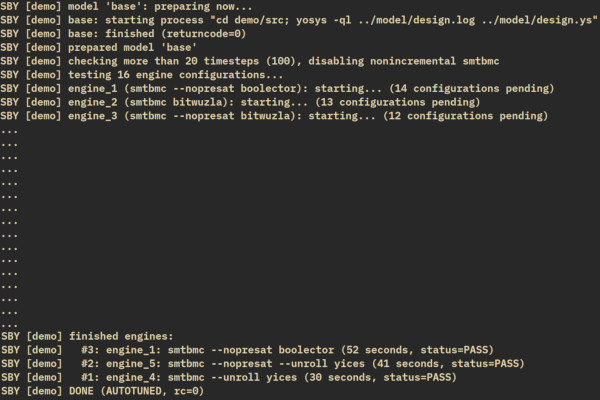The height and width of the screenshot is (400, 600).
Task: Click "12 configurations pending" text
Action: [x=465, y=116]
